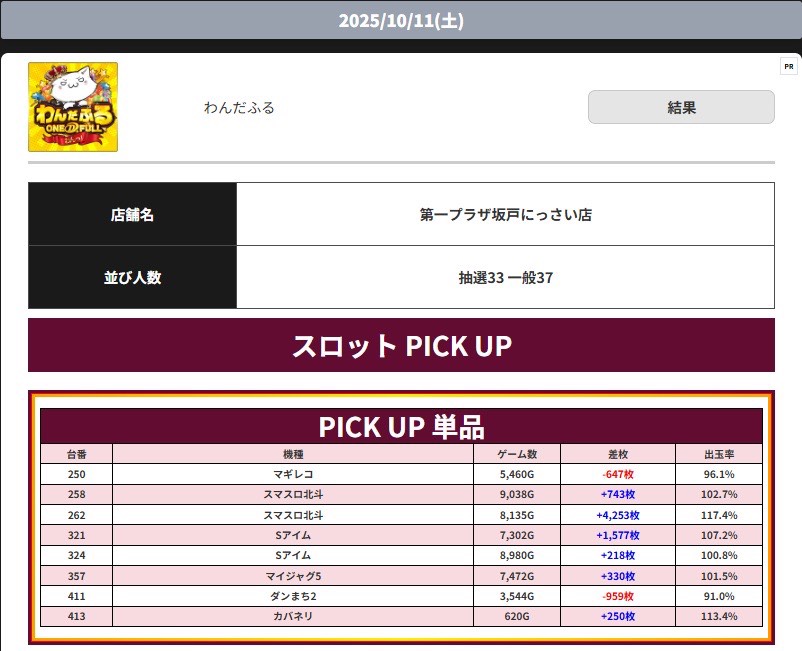This screenshot has width=802, height=651.
Task: Click the マイジャグ5 machine name
Action: [x=293, y=576]
